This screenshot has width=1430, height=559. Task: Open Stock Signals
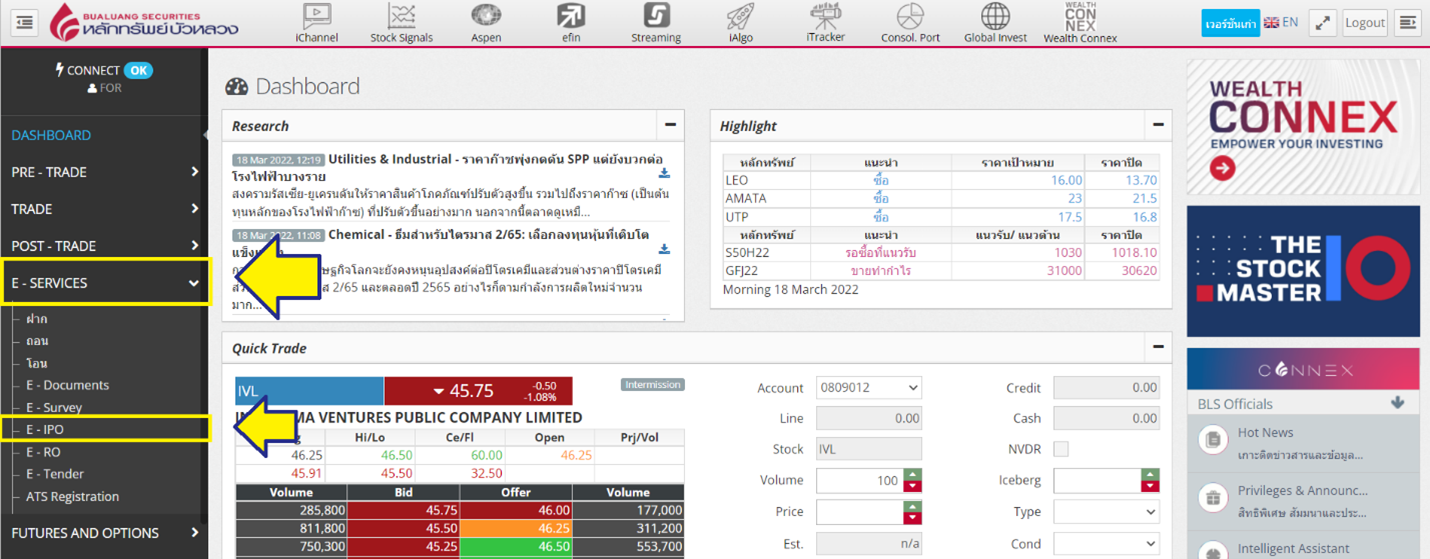coord(401,23)
